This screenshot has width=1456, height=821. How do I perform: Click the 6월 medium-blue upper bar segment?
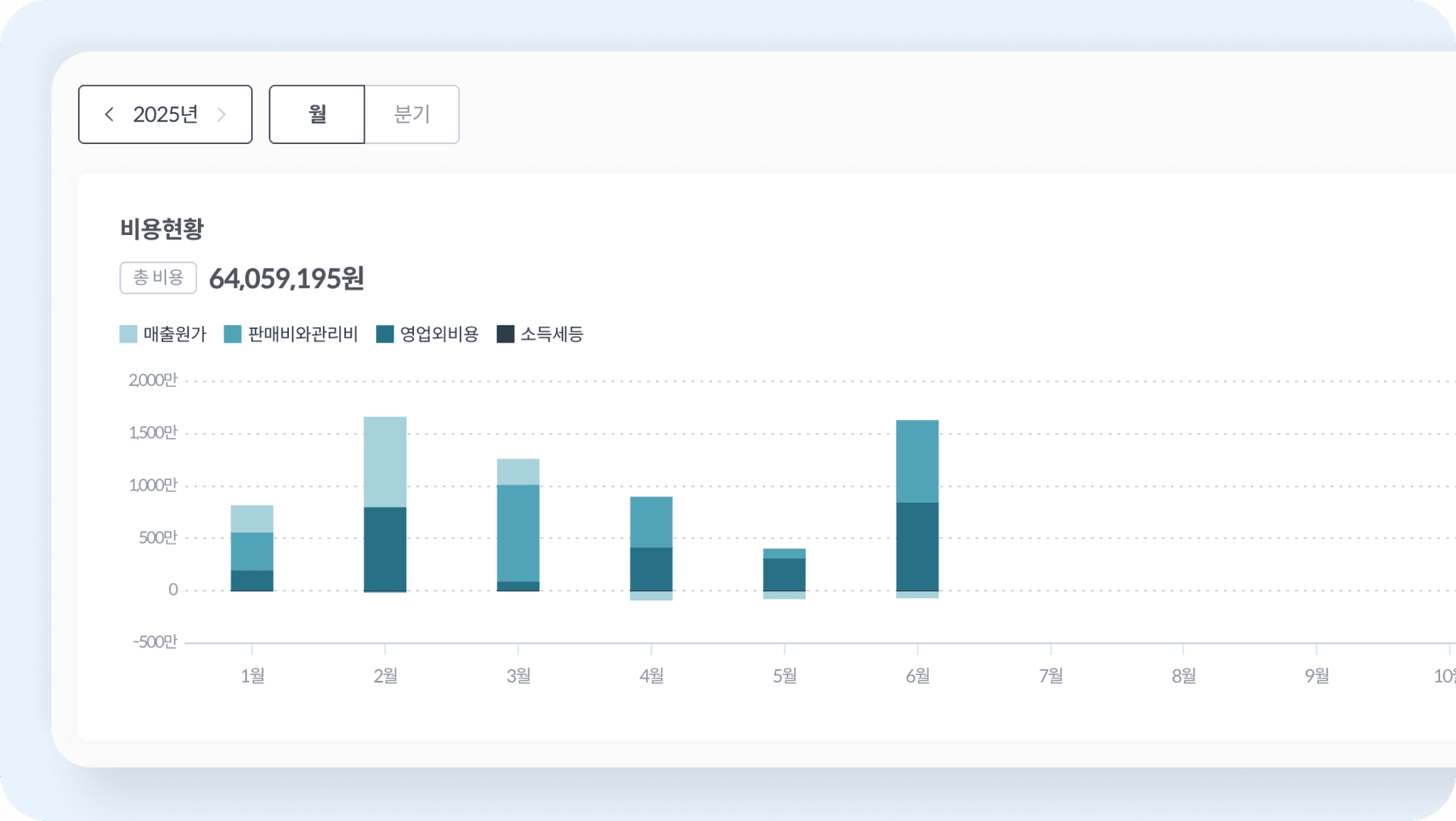click(x=918, y=462)
